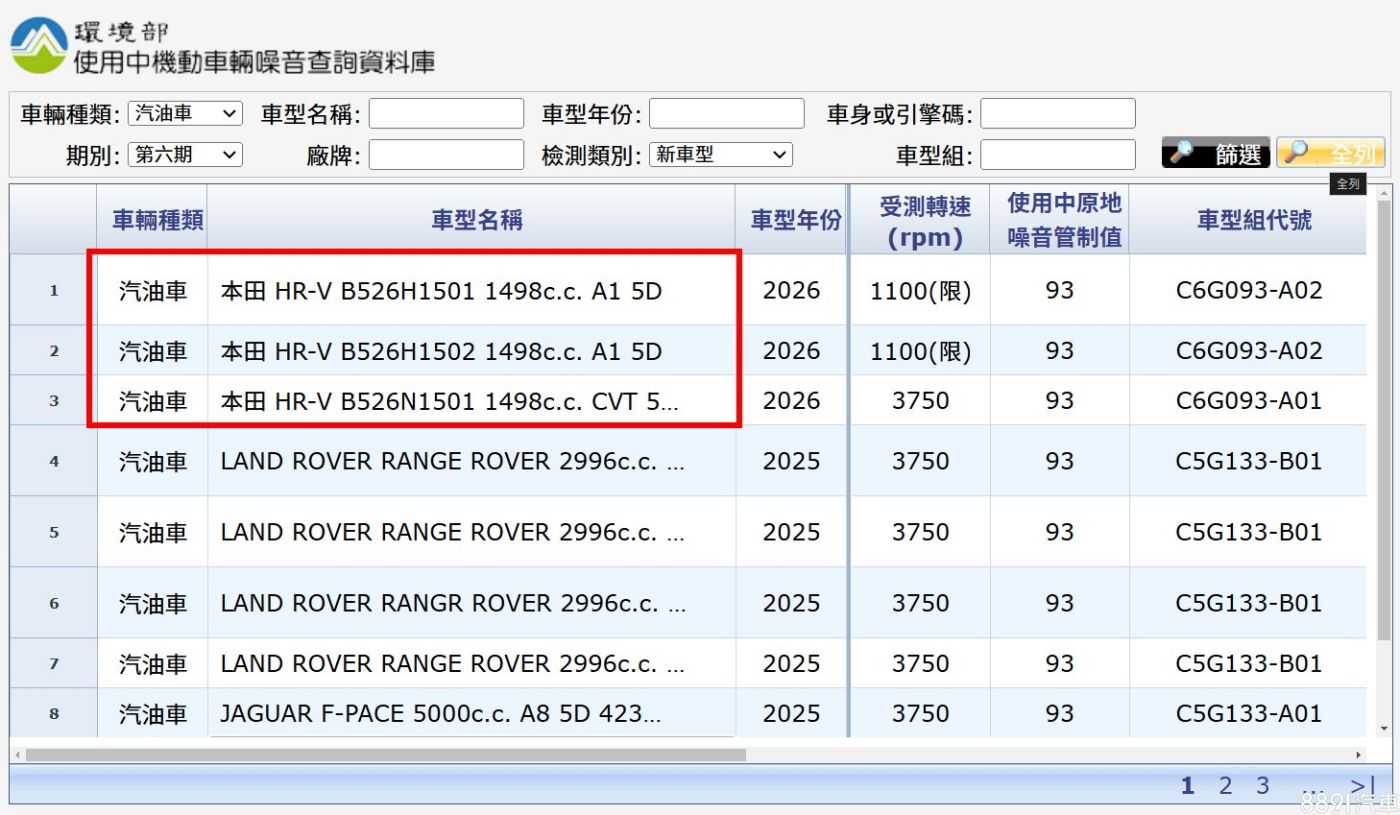Click the horizontal scrollbar thumb
The width and height of the screenshot is (1400, 815).
(386, 755)
